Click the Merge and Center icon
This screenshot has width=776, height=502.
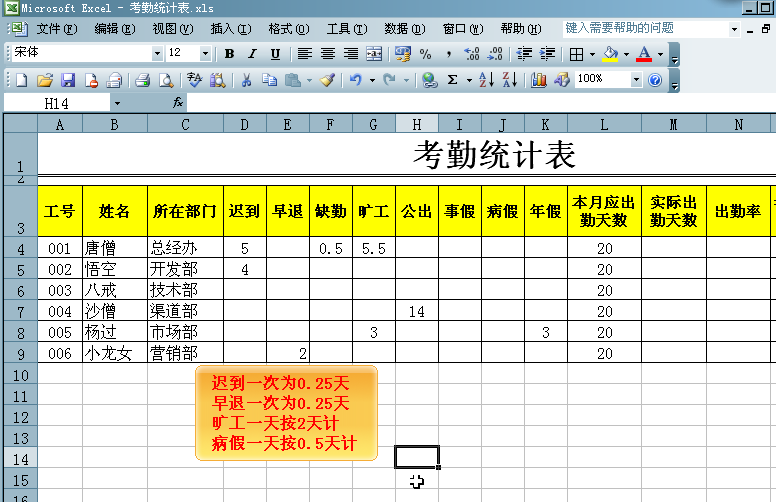click(374, 54)
